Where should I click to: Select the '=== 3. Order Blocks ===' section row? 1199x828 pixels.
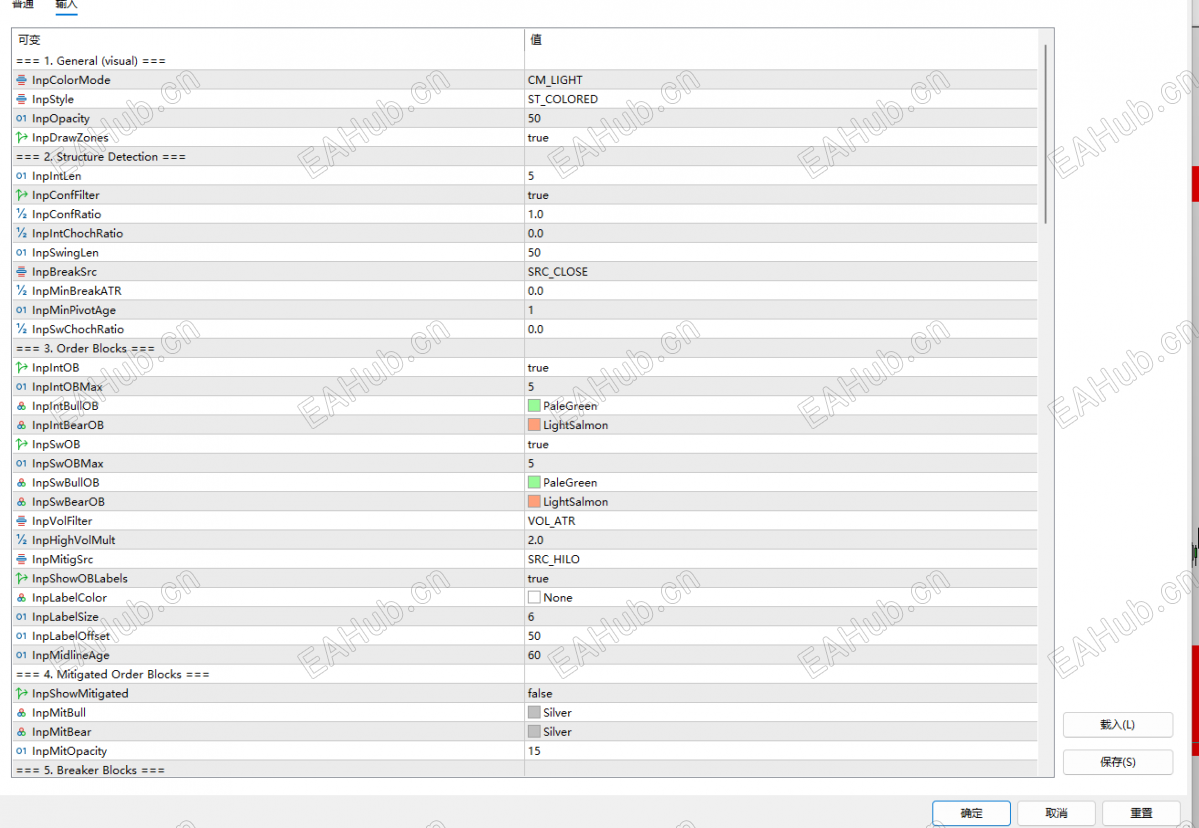click(525, 349)
